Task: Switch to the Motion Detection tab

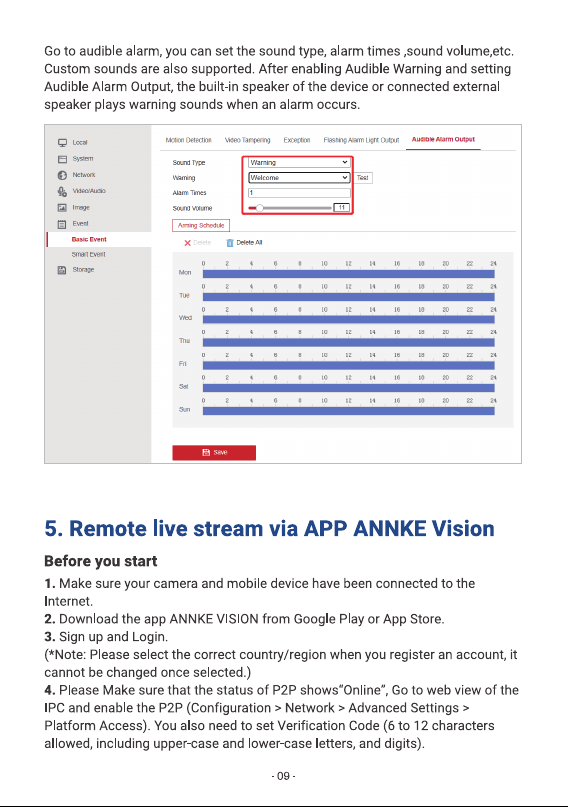Action: click(x=188, y=140)
